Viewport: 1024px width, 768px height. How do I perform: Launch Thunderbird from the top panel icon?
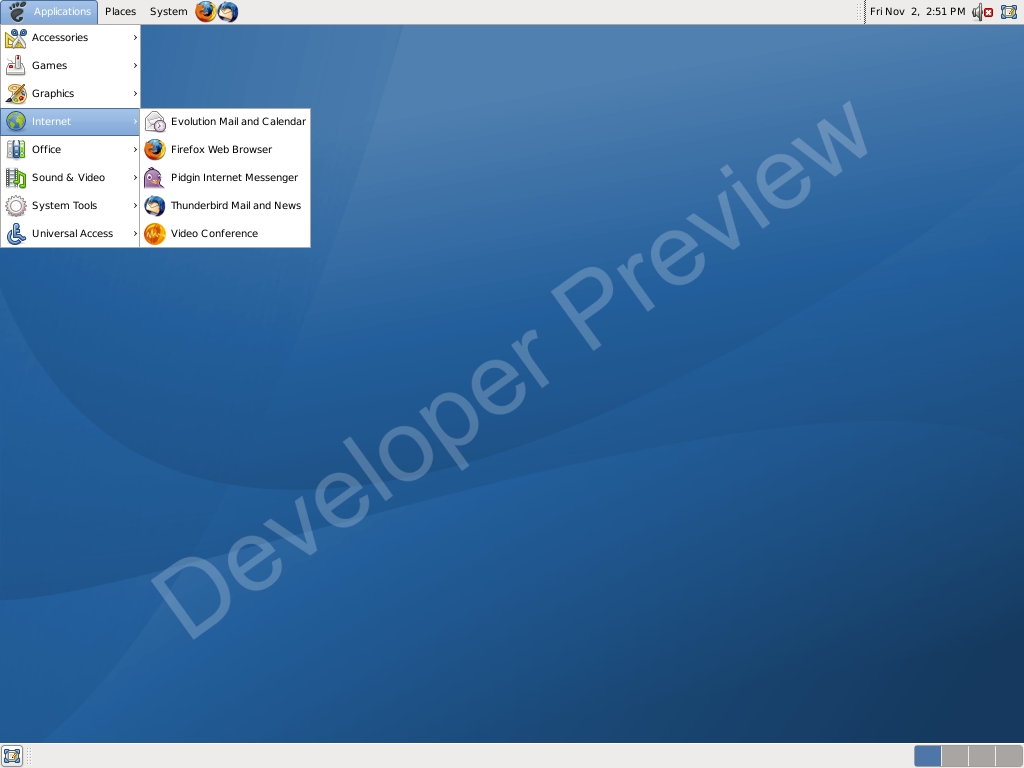click(228, 12)
